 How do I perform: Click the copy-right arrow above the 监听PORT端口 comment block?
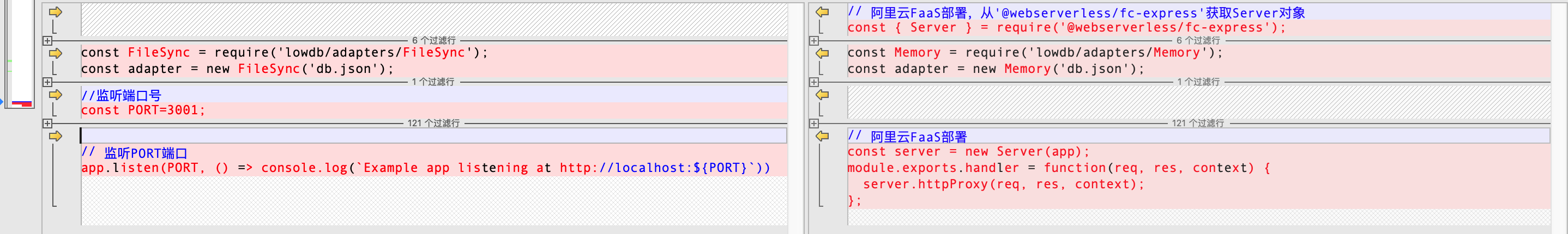[x=56, y=136]
